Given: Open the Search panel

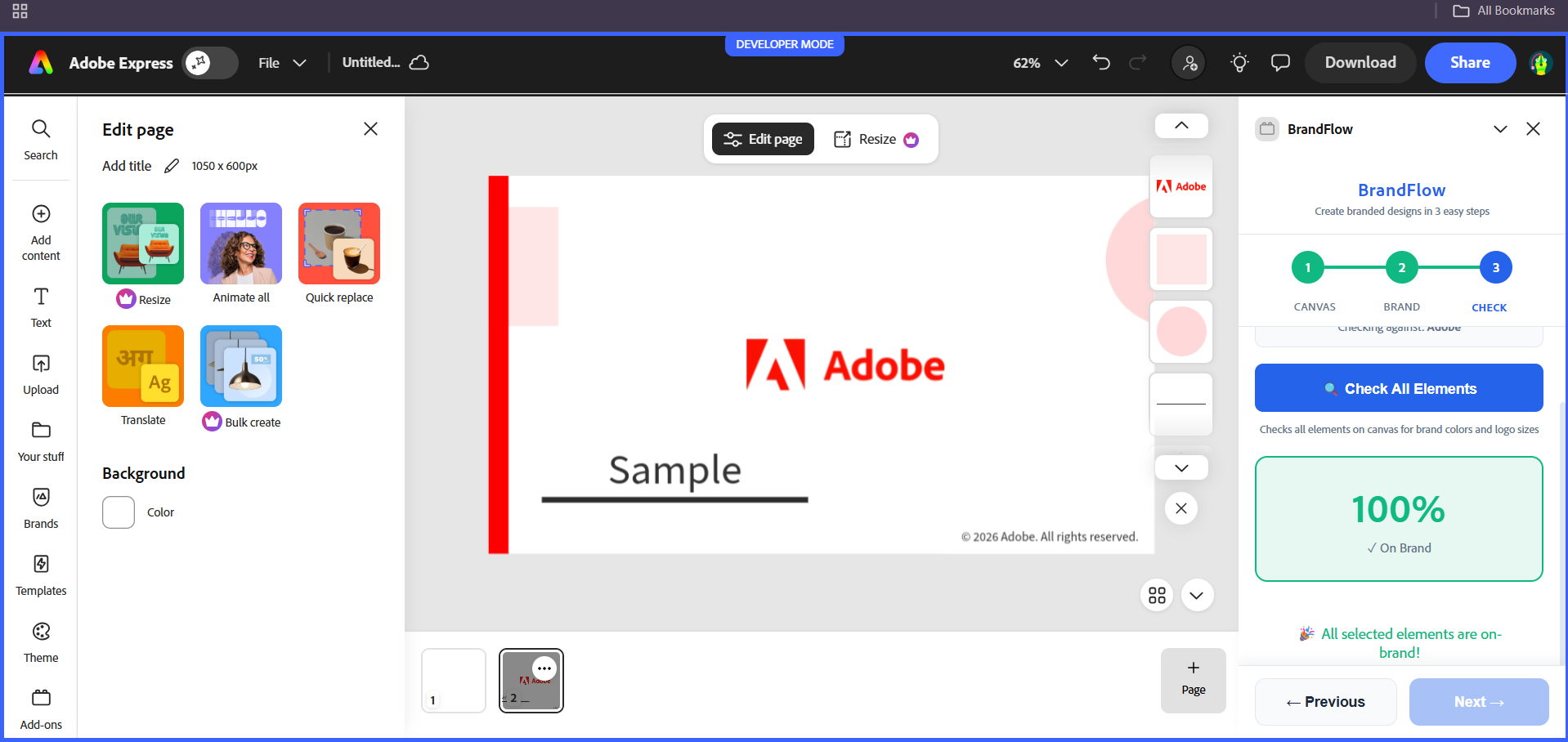Looking at the screenshot, I should pos(41,140).
